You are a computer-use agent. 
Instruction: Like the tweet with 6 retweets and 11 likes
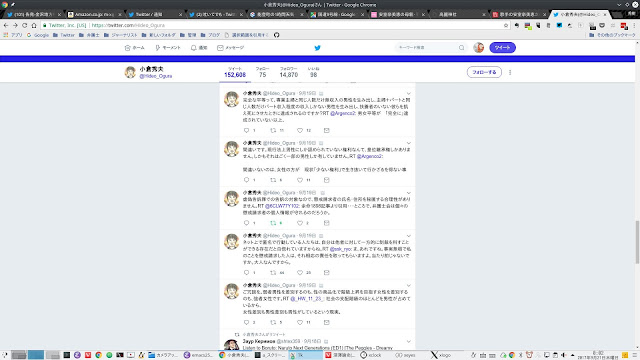coord(300,180)
